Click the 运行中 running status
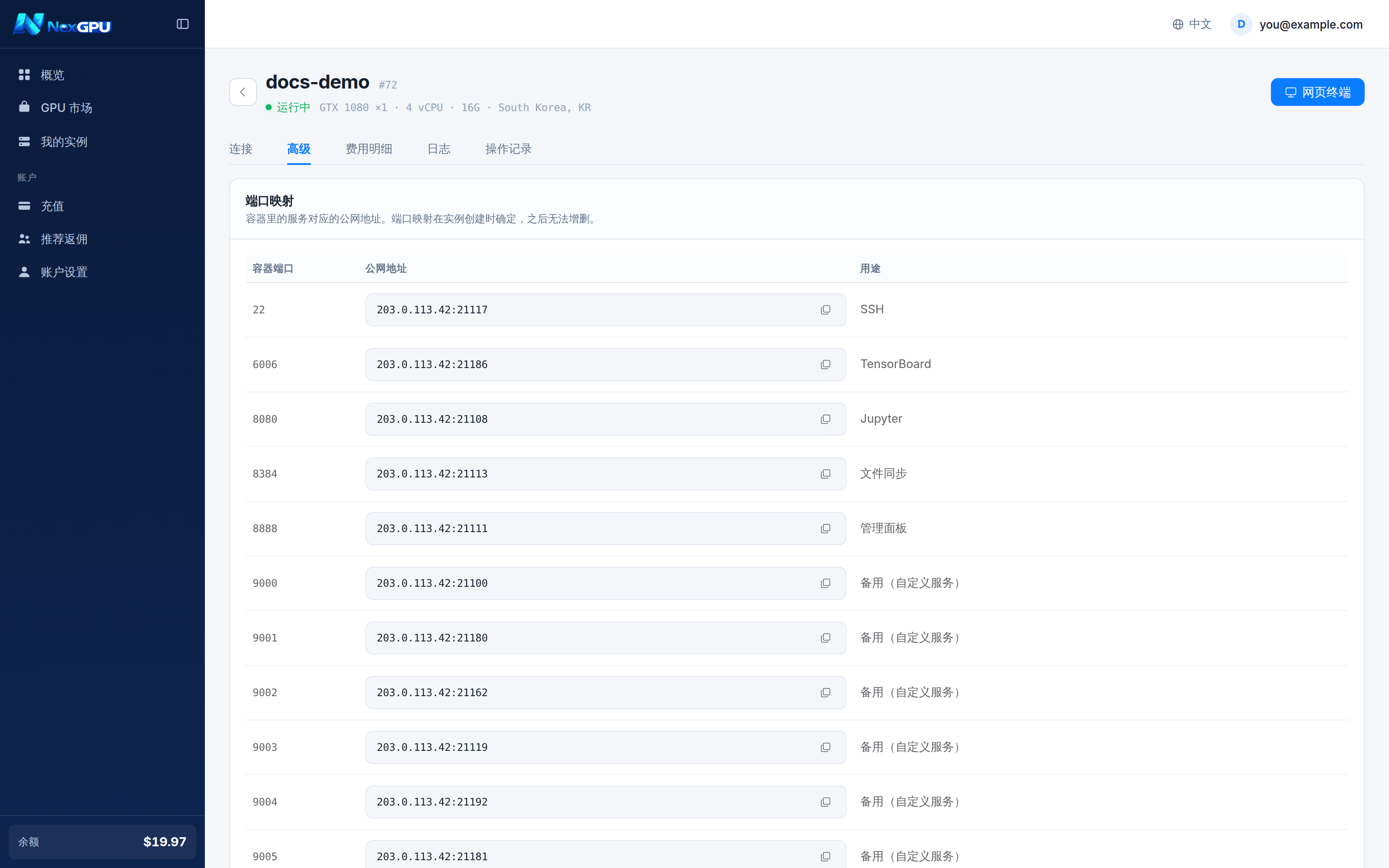This screenshot has height=868, width=1389. tap(288, 107)
